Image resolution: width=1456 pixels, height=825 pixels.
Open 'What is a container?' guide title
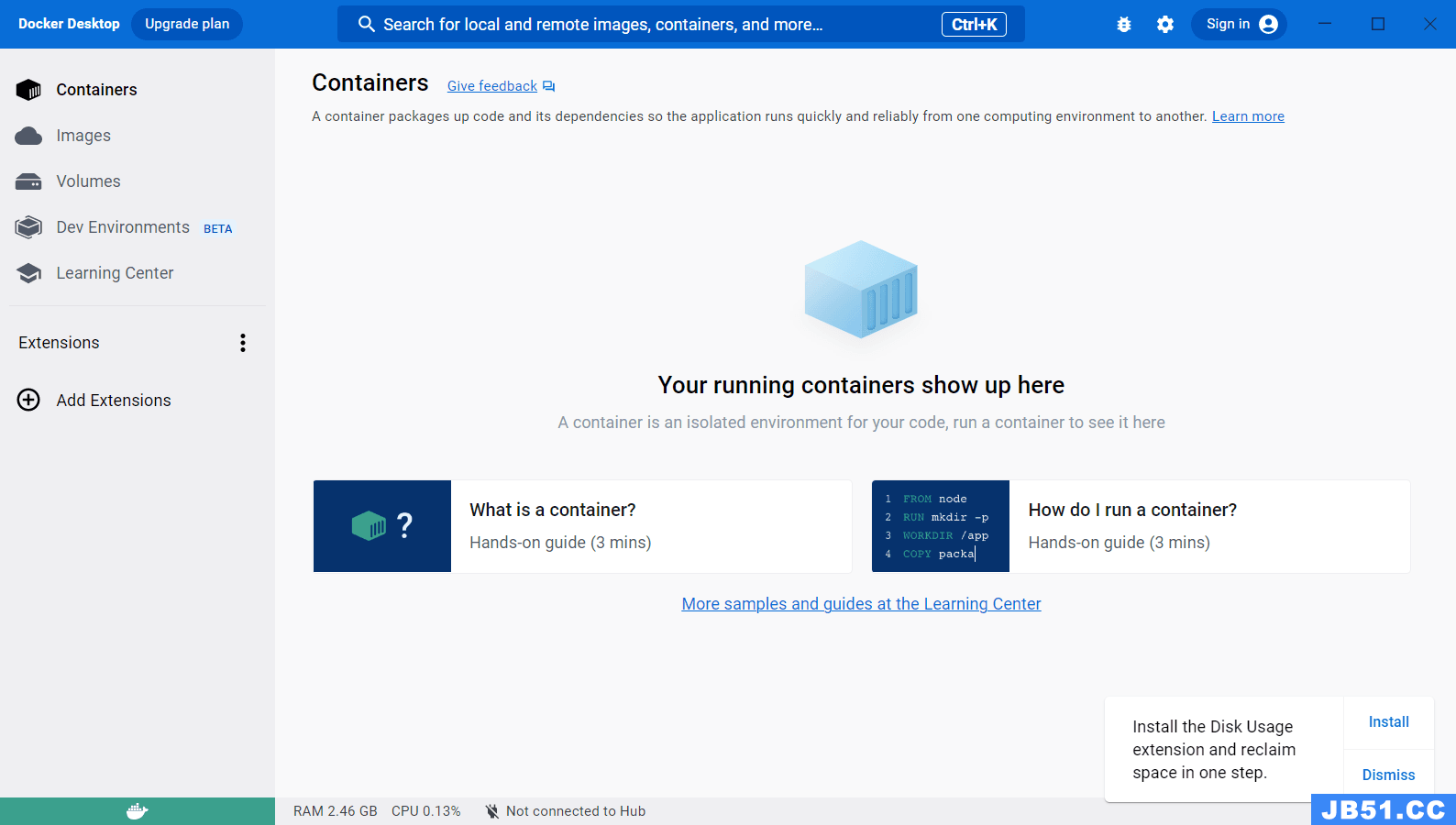point(553,510)
